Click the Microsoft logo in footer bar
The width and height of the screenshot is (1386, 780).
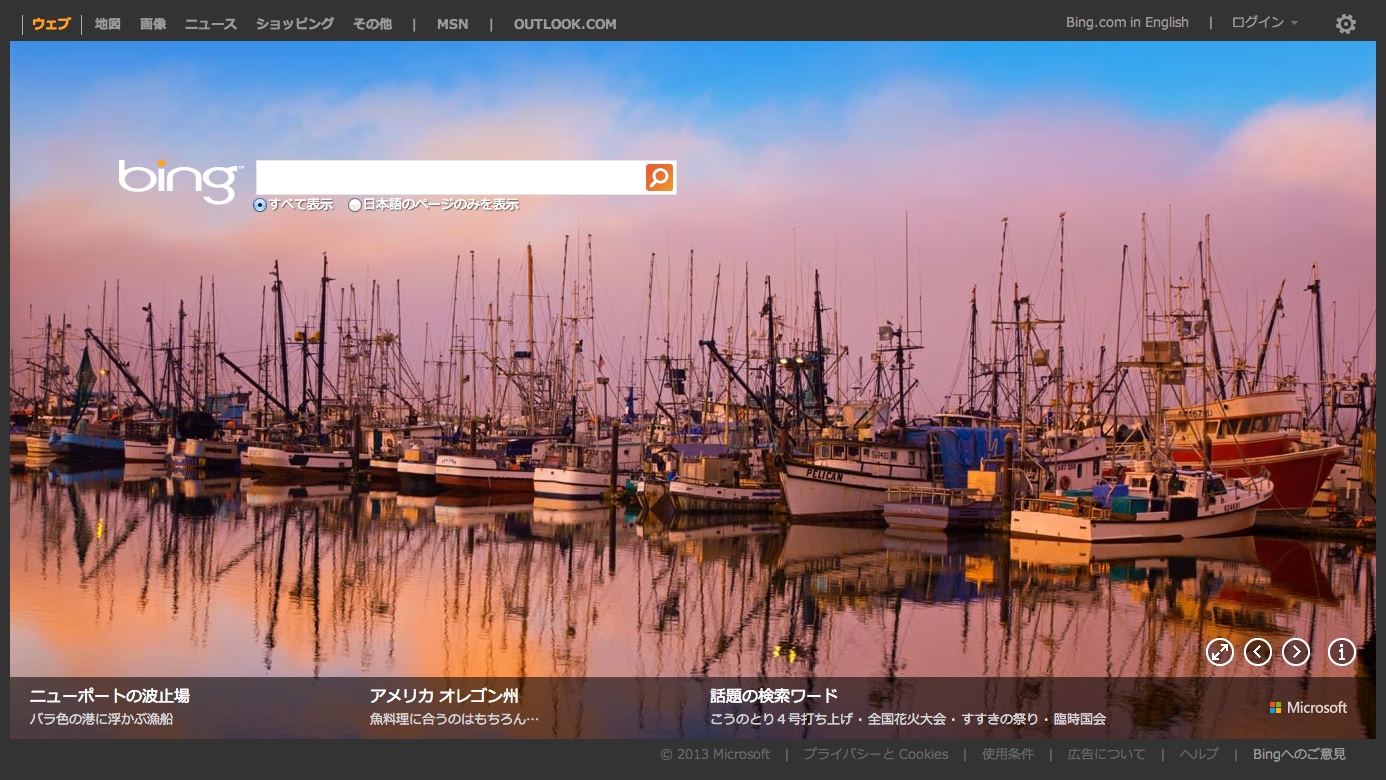coord(1308,707)
